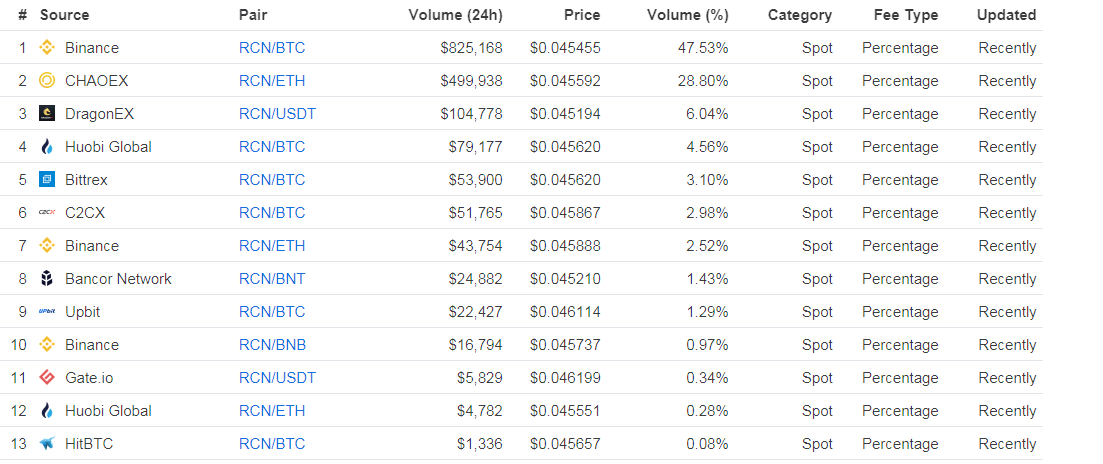Click Binance logo in the RCN/BNB row

[46, 345]
